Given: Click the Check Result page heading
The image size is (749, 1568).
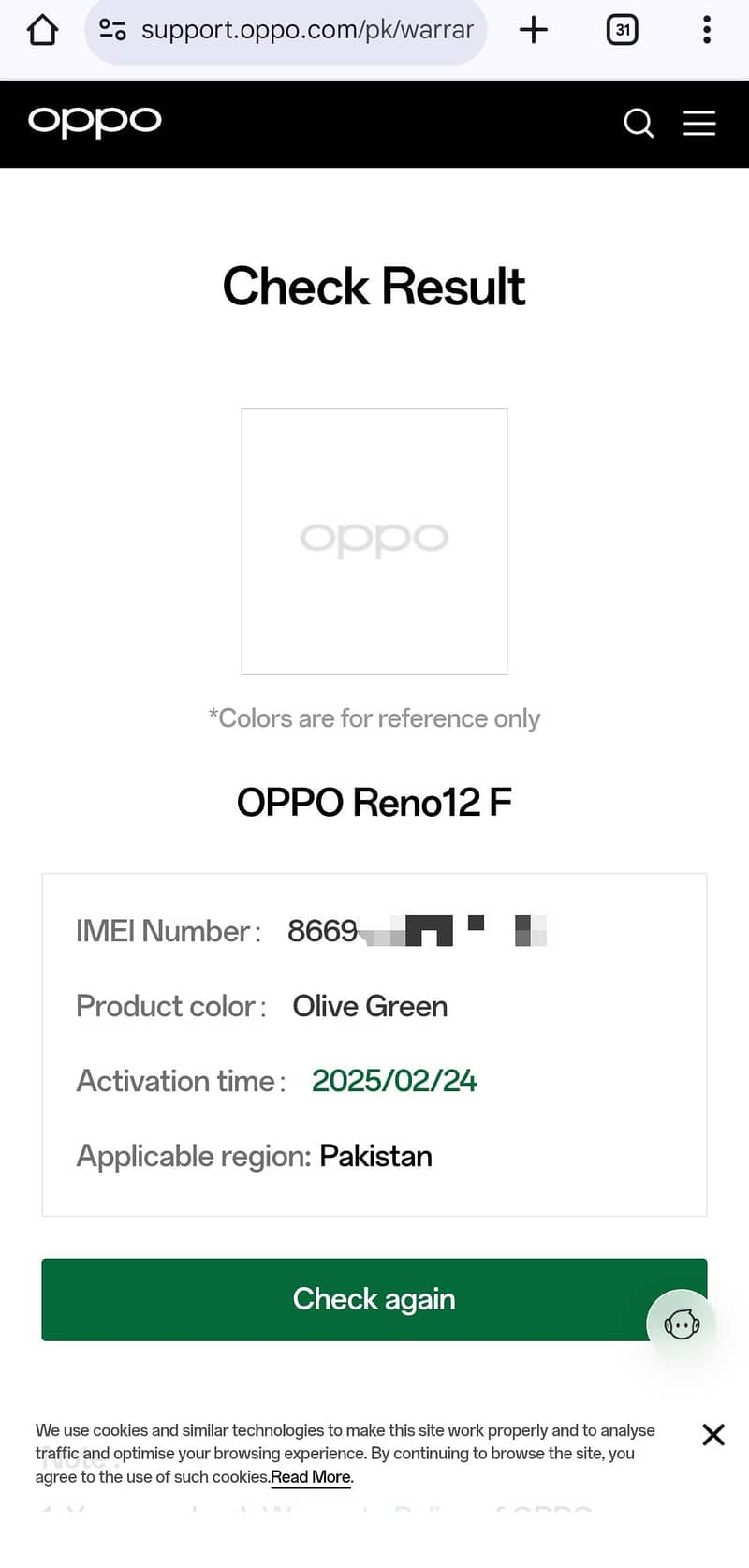Looking at the screenshot, I should 374,287.
